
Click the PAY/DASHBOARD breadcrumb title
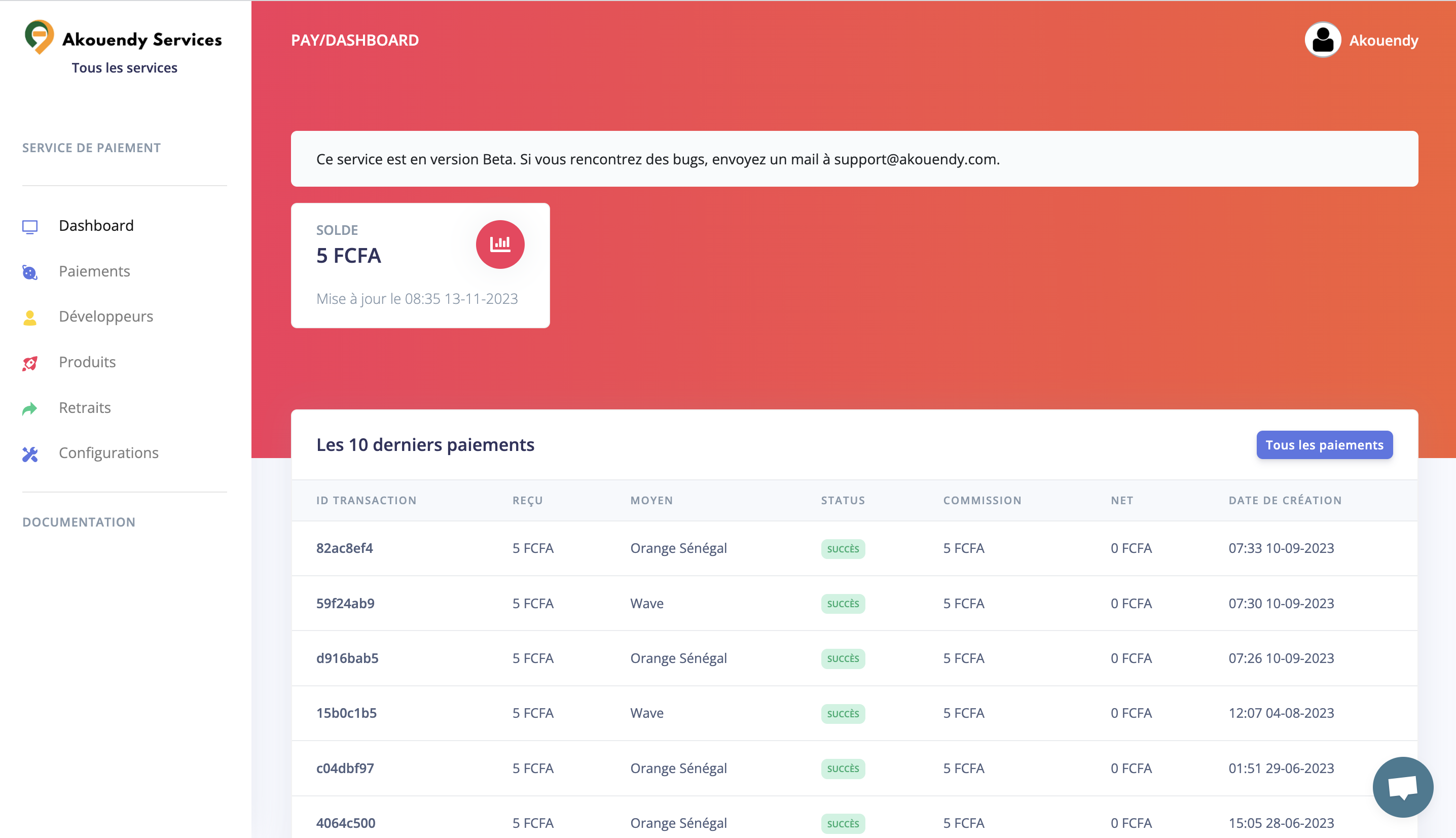pyautogui.click(x=355, y=40)
